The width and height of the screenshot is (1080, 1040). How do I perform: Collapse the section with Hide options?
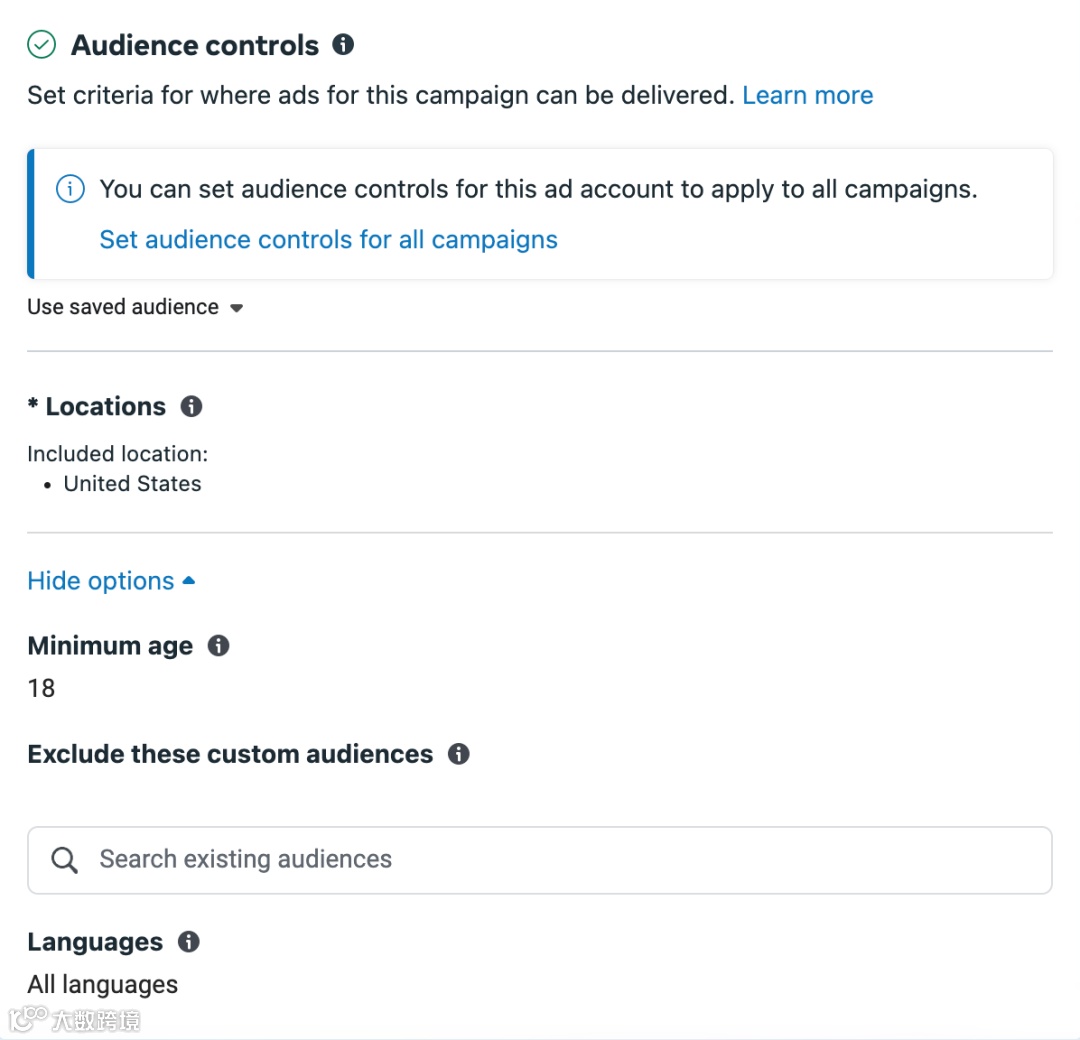tap(111, 581)
